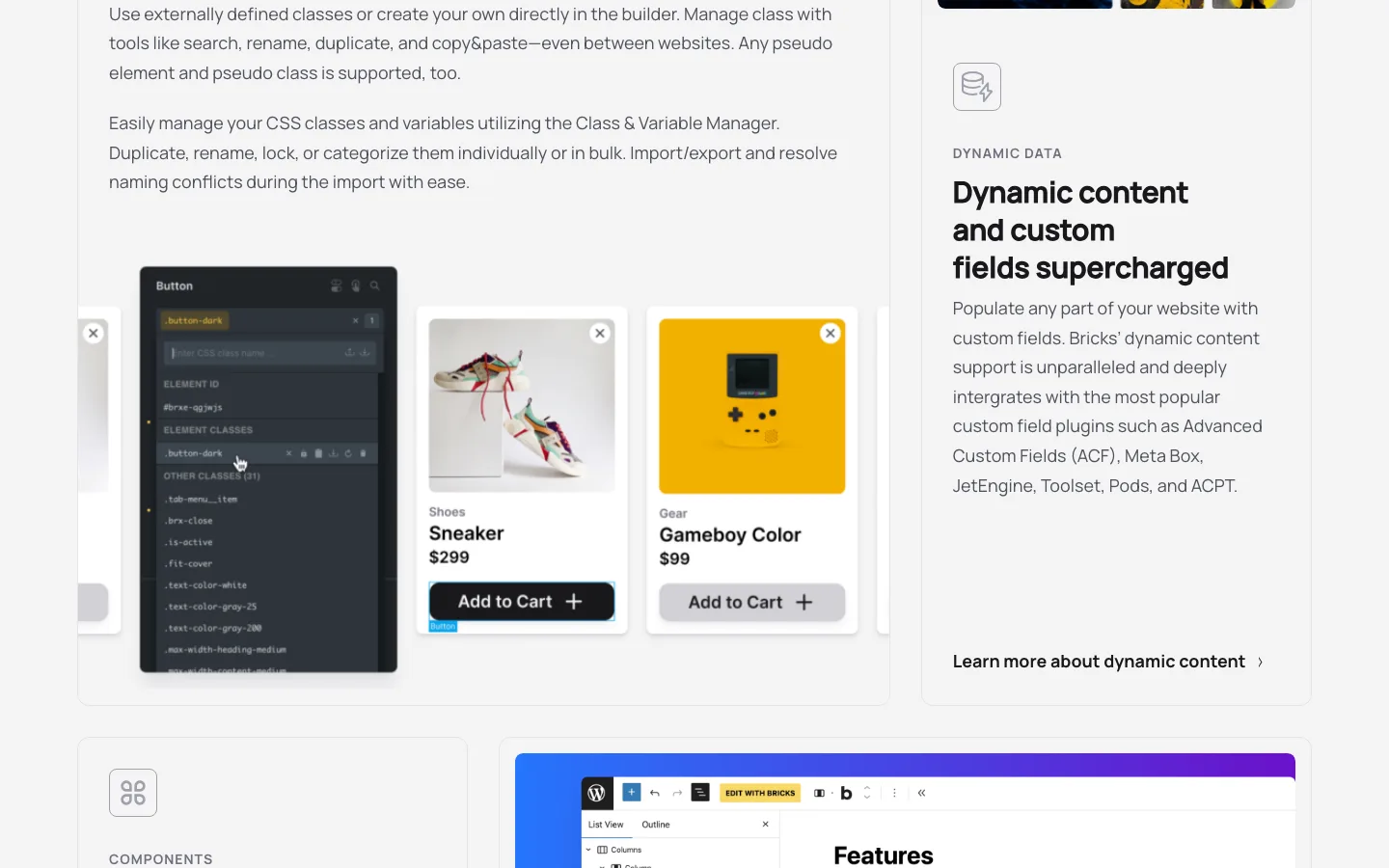Viewport: 1389px width, 868px height.
Task: Switch to the Outline tab
Action: (x=656, y=825)
